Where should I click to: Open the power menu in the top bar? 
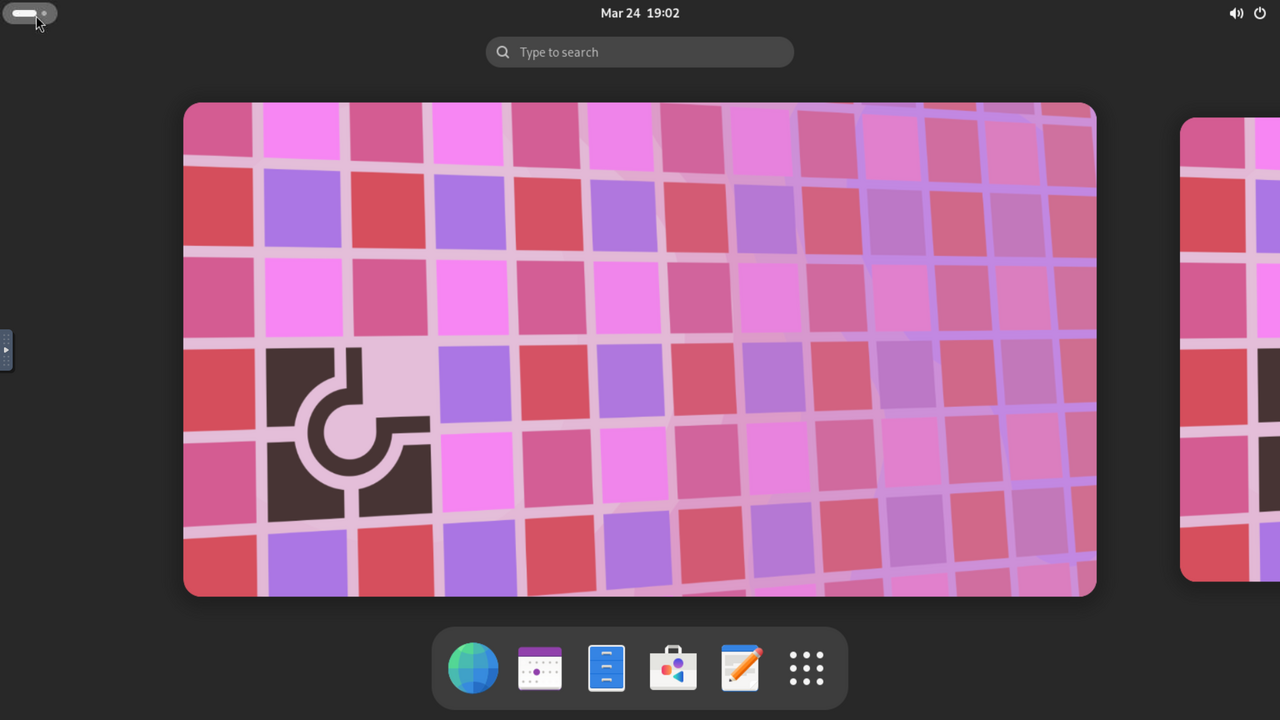1260,13
